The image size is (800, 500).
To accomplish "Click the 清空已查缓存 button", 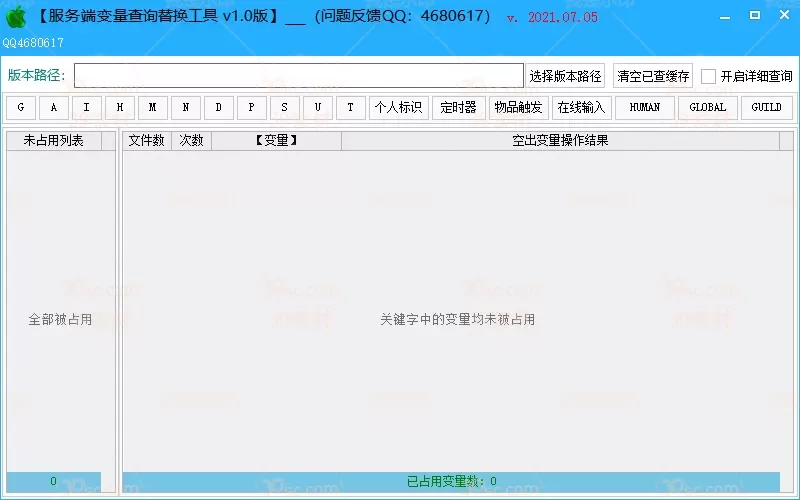I will pyautogui.click(x=653, y=76).
